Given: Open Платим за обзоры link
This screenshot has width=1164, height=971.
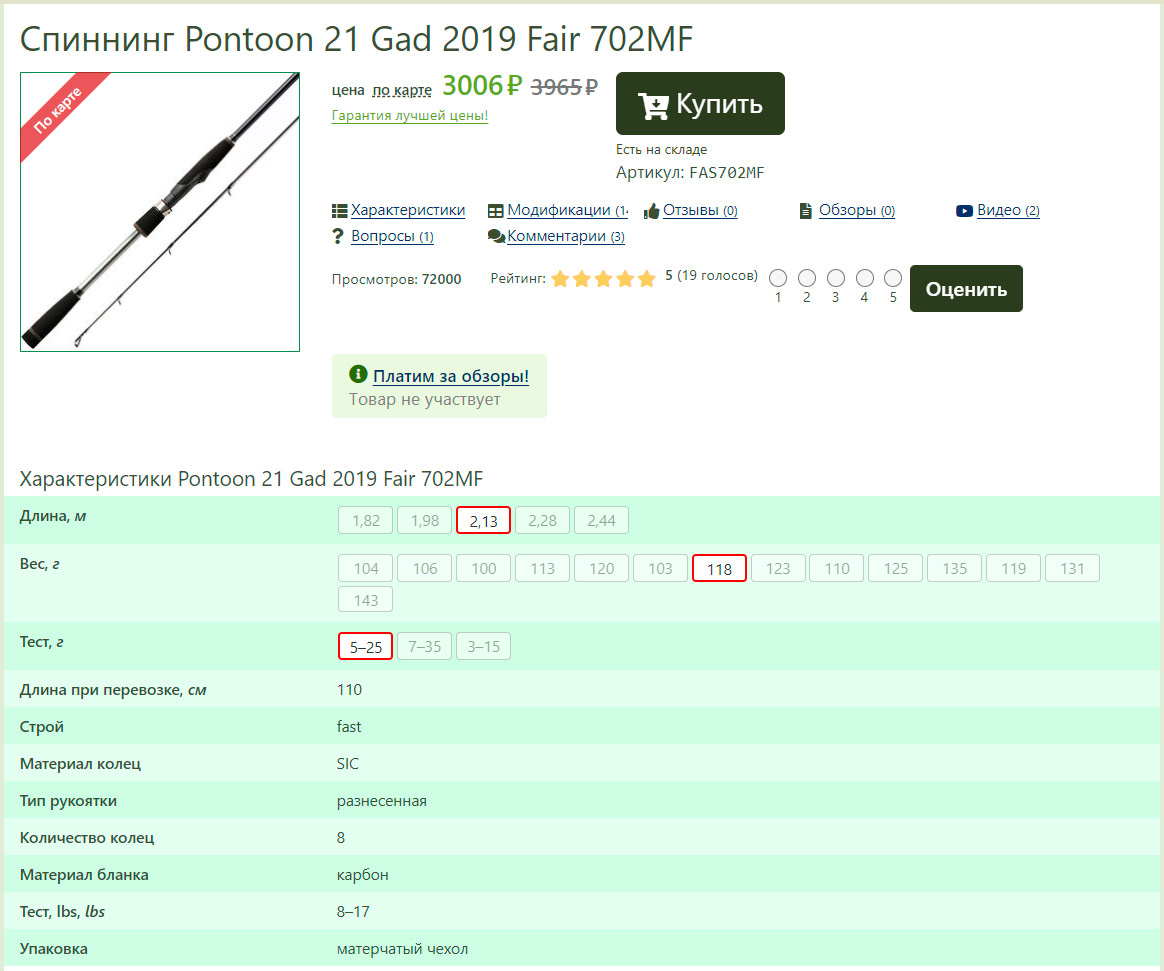Looking at the screenshot, I should [x=451, y=376].
